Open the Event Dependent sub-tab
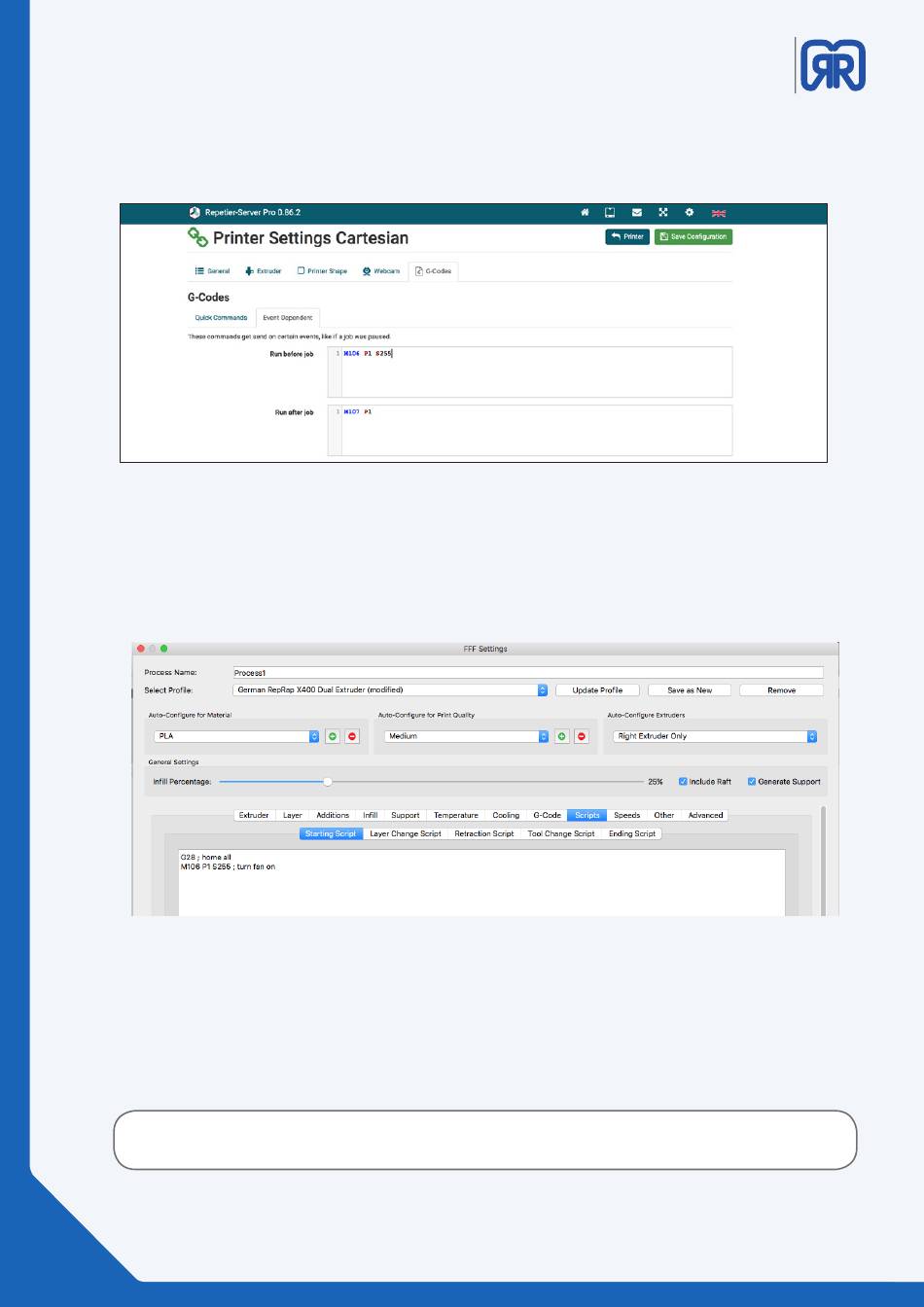924x1307 pixels. pyautogui.click(x=288, y=318)
